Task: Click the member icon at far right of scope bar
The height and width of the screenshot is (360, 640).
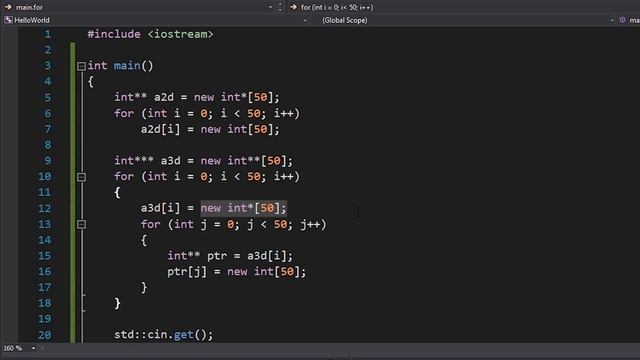Action: click(622, 20)
